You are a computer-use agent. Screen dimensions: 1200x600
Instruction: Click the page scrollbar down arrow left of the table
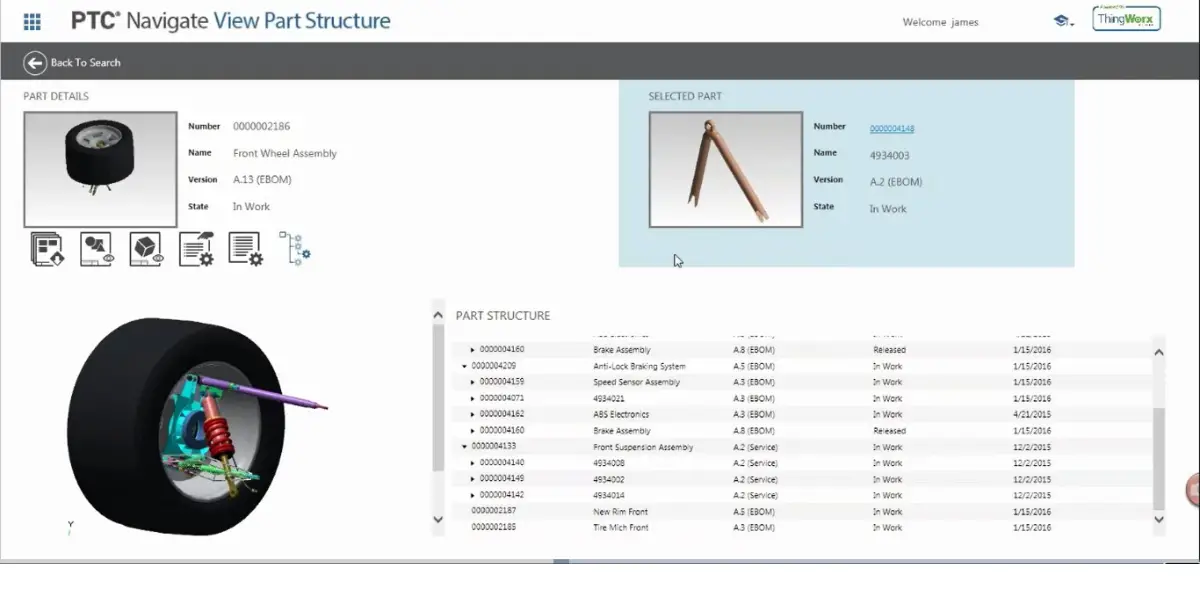click(x=438, y=519)
